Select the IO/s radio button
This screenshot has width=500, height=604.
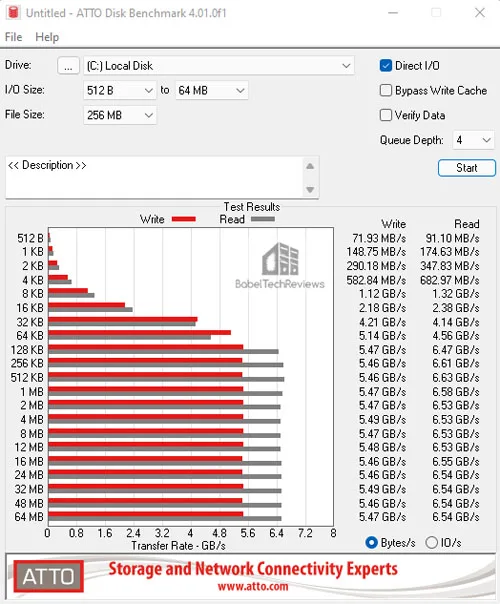point(431,542)
